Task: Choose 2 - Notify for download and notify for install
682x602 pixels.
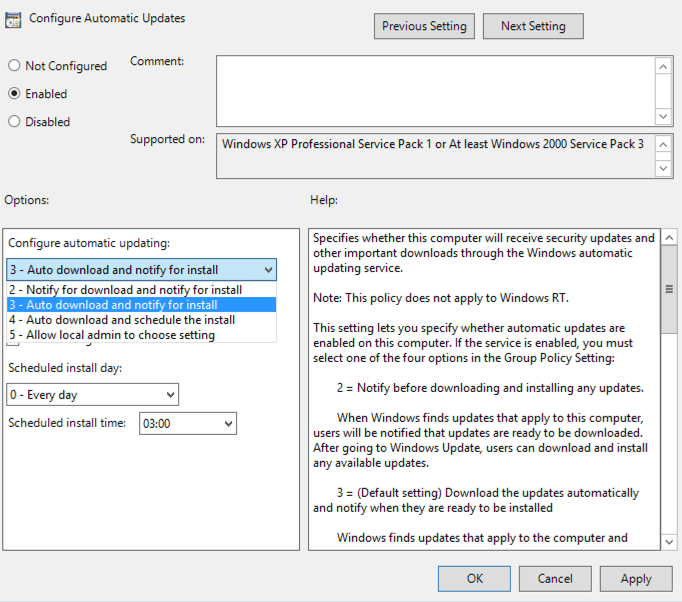Action: 141,290
